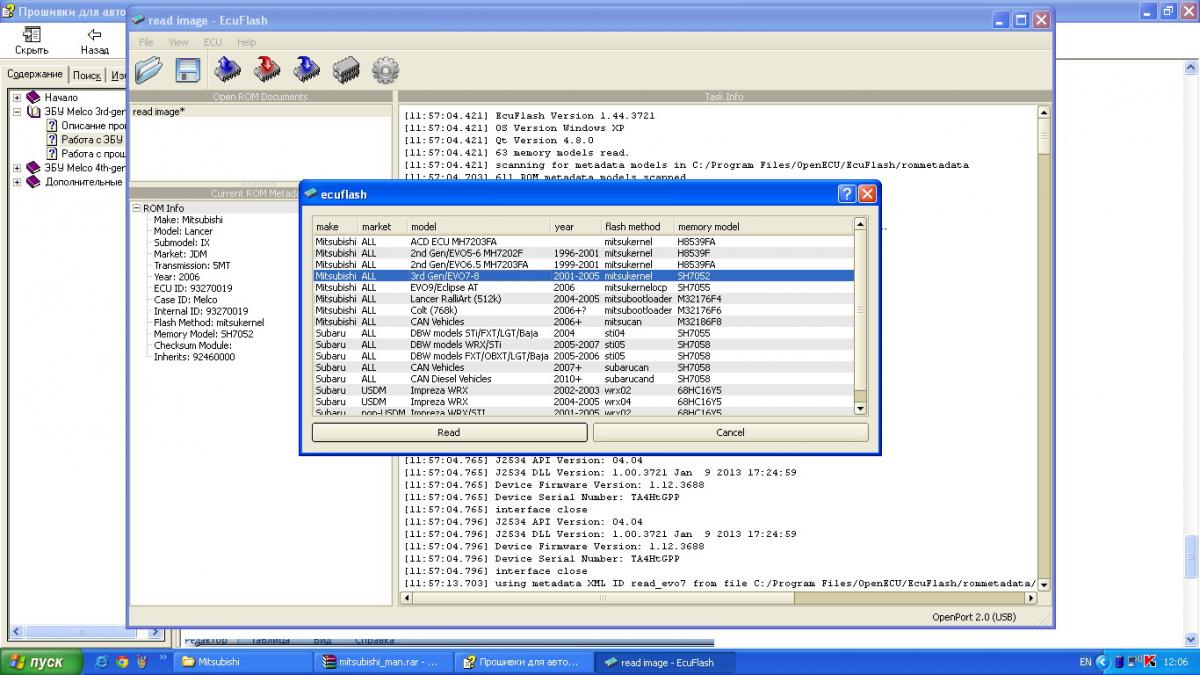Click the blue down-arrow chip toolbar icon
This screenshot has height=675, width=1200.
(306, 69)
